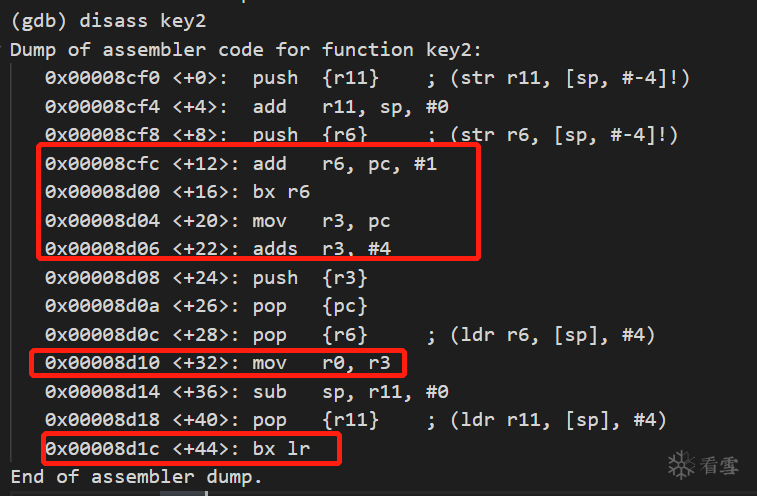
Task: Click the mov r0, r3 highlighted line
Action: tap(218, 363)
